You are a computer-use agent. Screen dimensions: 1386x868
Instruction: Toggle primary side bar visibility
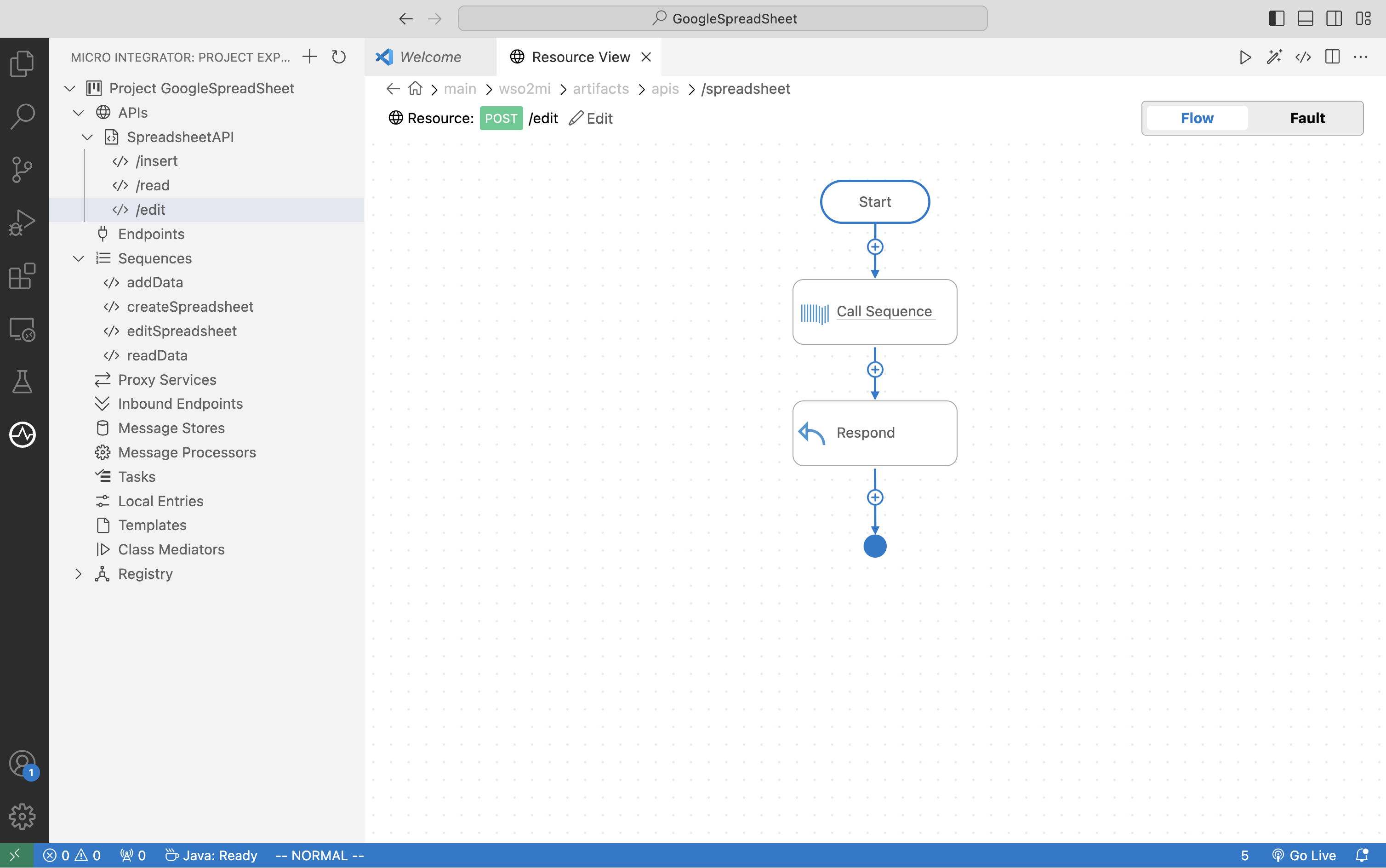tap(1277, 18)
